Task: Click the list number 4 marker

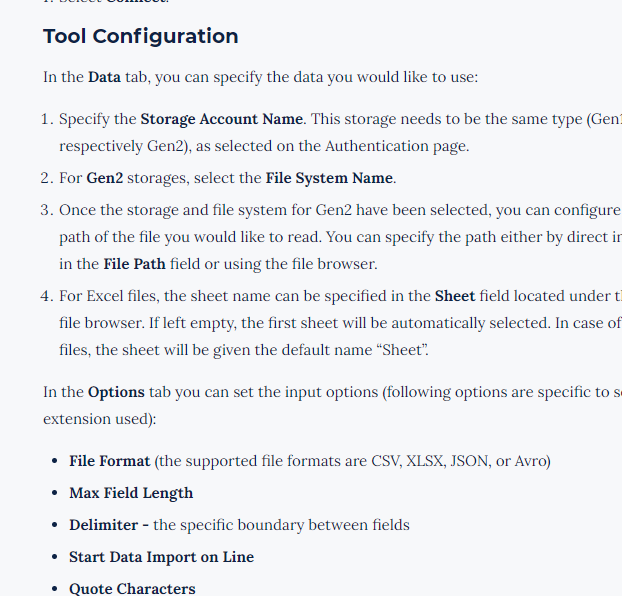Action: point(46,297)
